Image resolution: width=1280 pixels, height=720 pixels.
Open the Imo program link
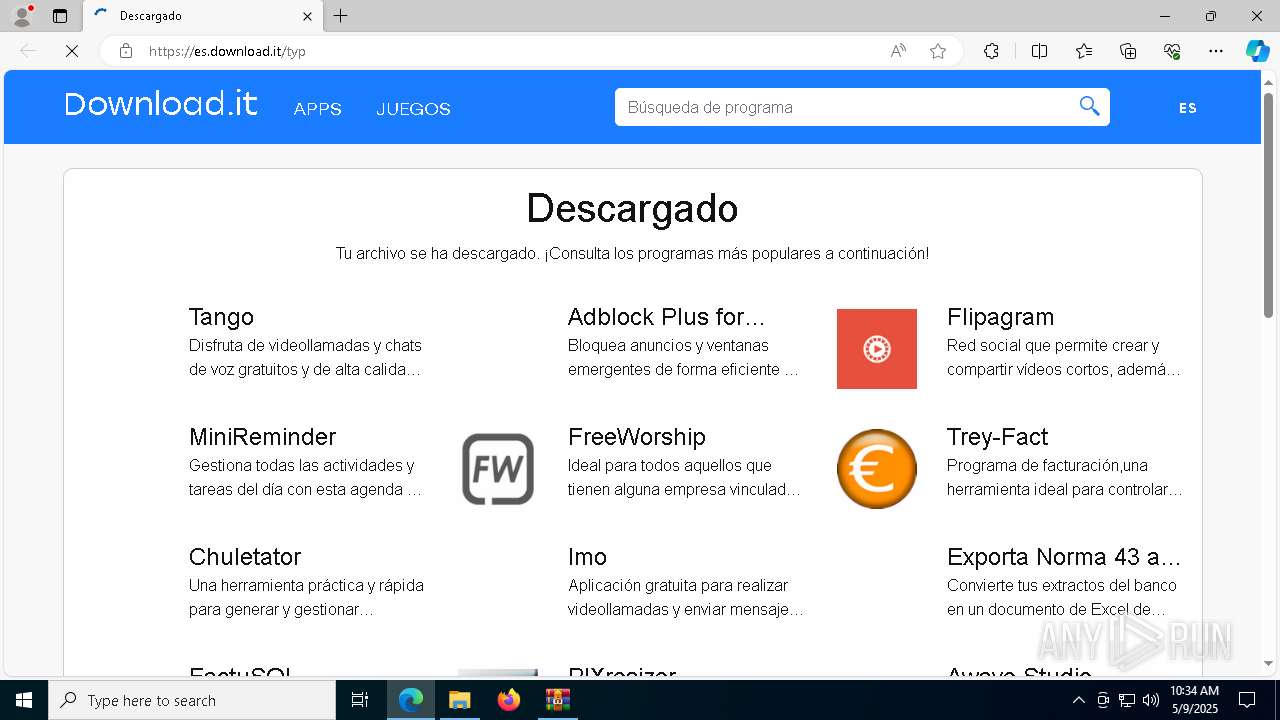pyautogui.click(x=587, y=557)
